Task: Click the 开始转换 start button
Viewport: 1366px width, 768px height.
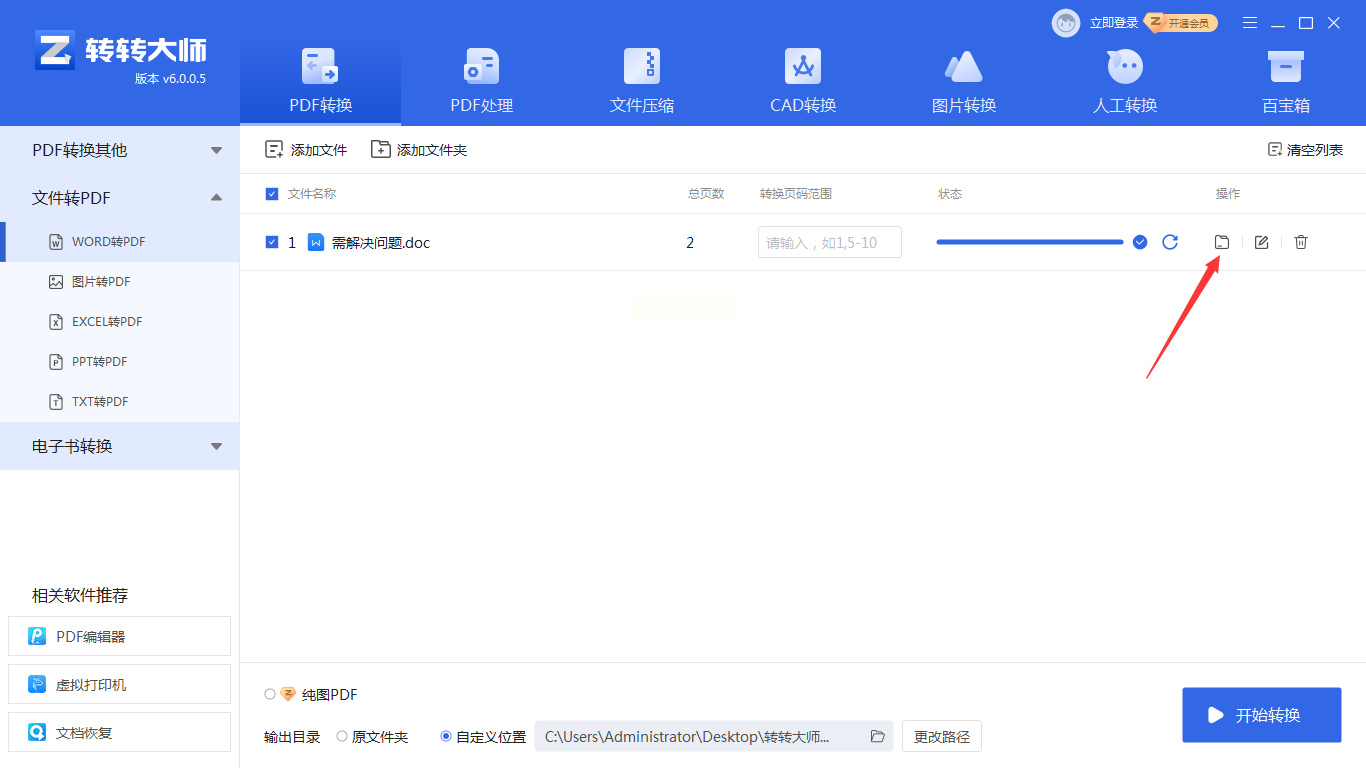Action: click(1262, 715)
